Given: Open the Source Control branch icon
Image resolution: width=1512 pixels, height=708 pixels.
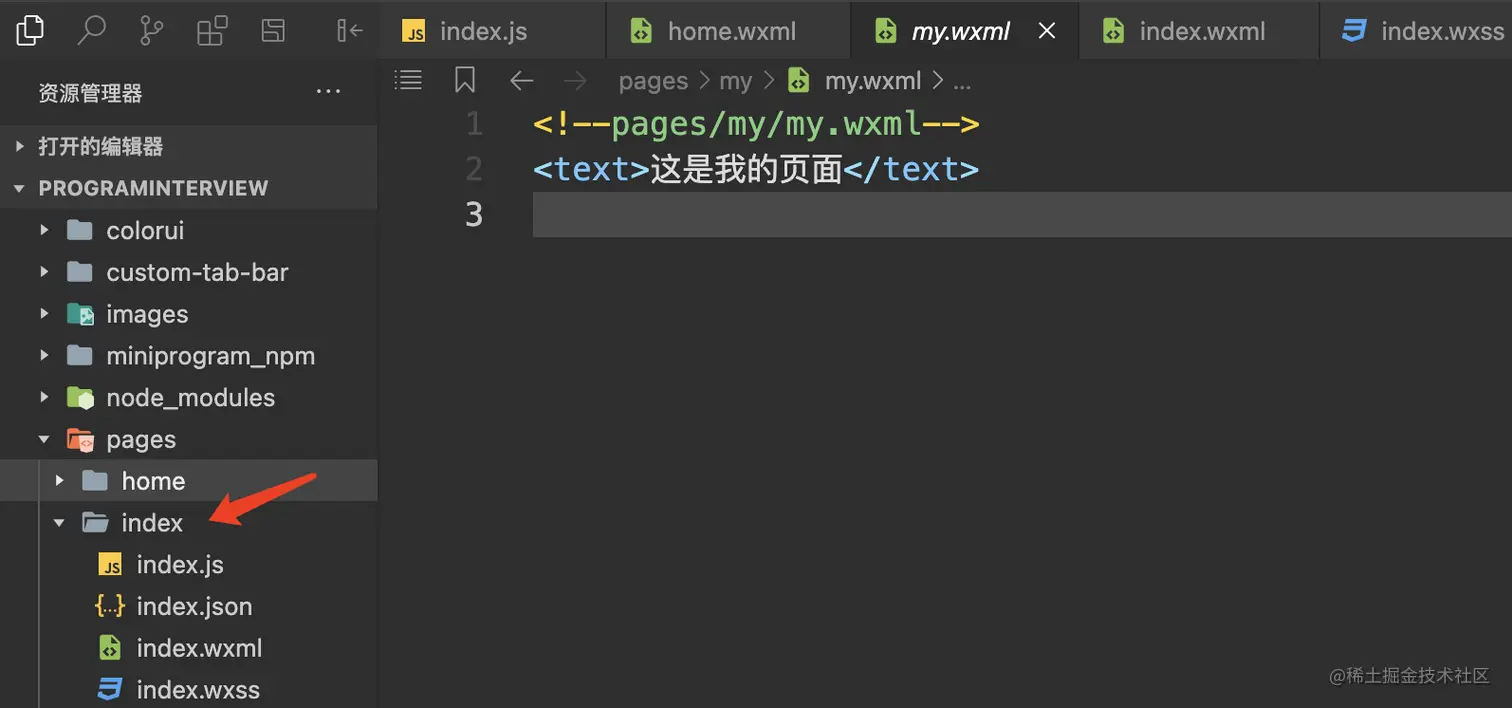Looking at the screenshot, I should (x=151, y=31).
